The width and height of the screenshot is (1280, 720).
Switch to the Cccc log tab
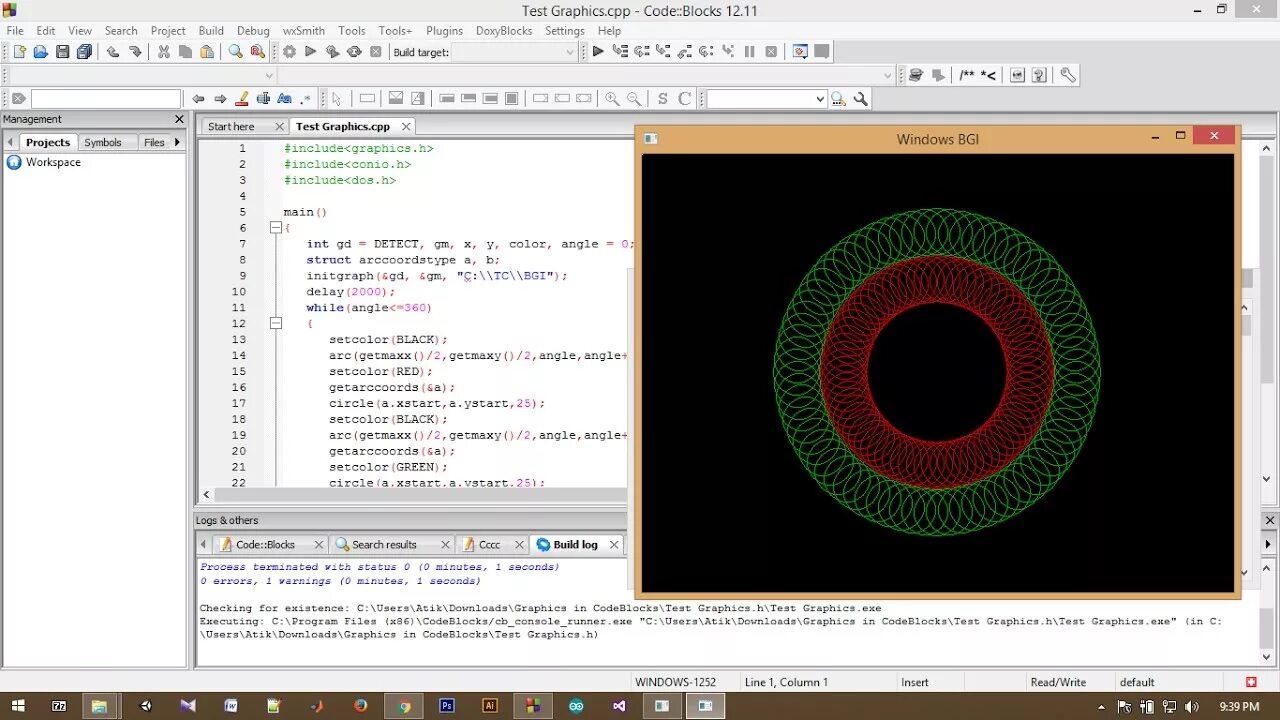(x=489, y=545)
